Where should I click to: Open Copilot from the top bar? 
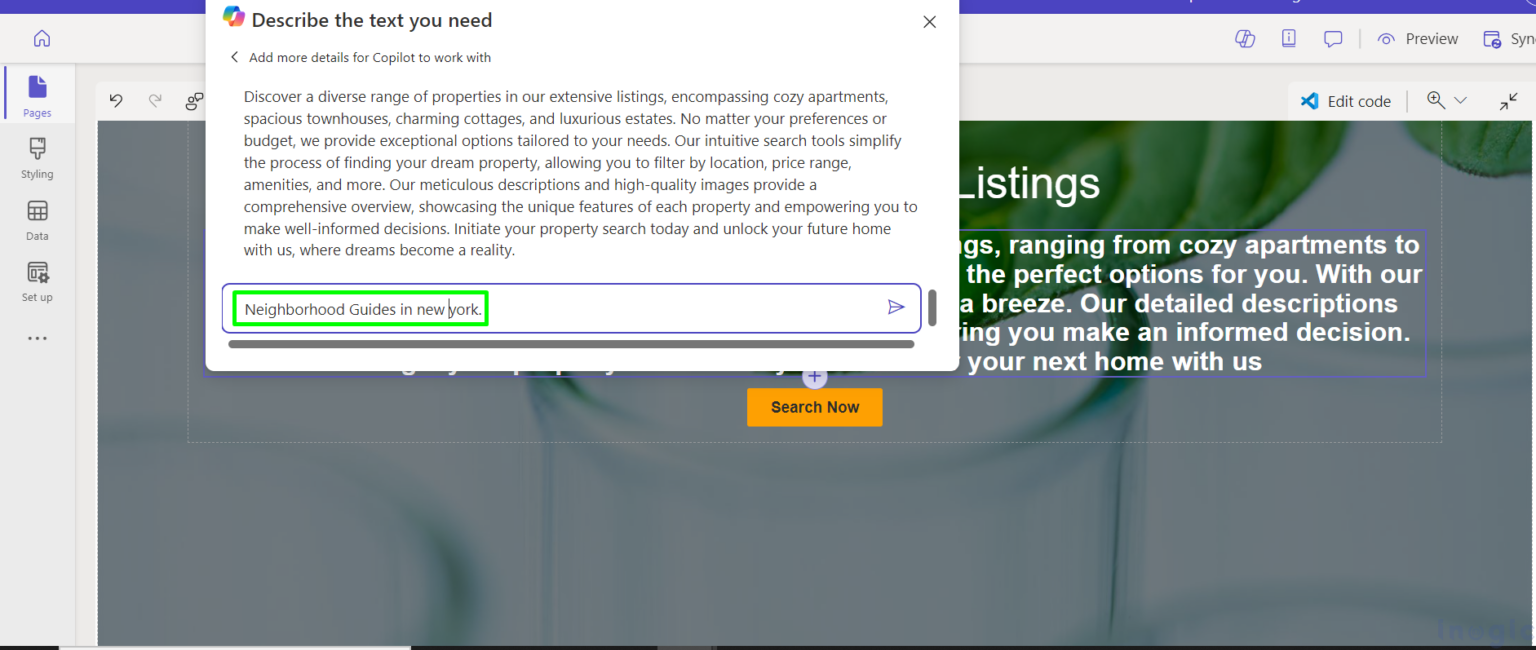(1244, 38)
